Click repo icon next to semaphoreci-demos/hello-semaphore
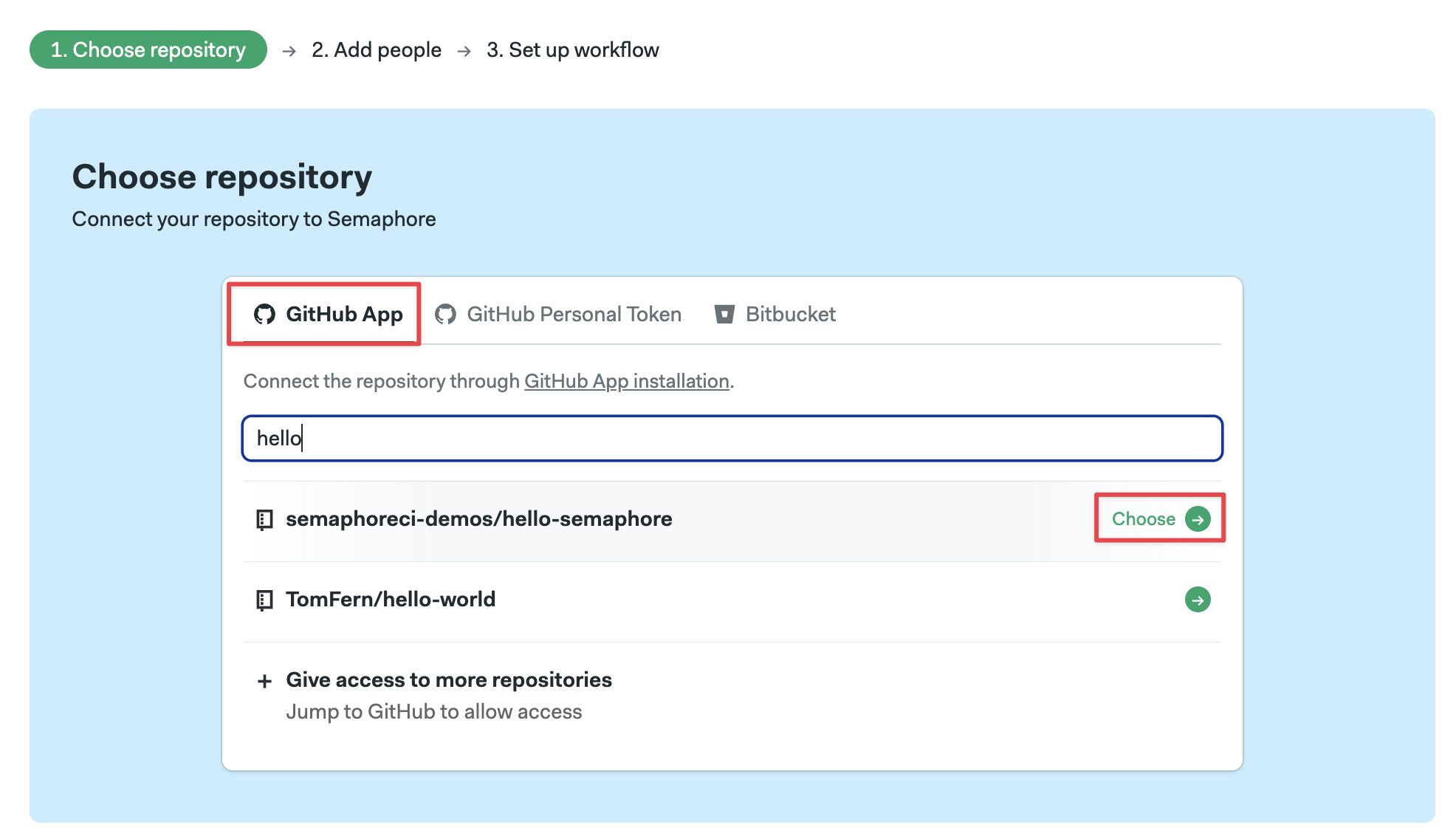The height and width of the screenshot is (839, 1456). tap(264, 519)
